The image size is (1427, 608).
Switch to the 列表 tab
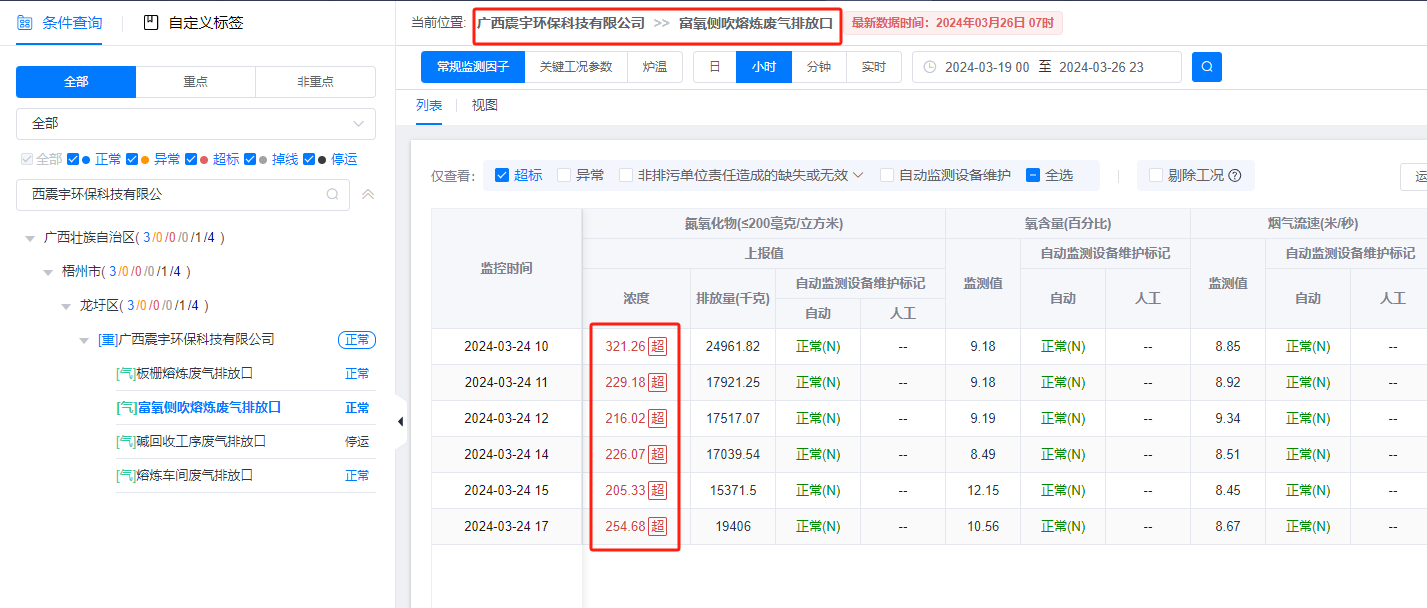click(x=429, y=105)
